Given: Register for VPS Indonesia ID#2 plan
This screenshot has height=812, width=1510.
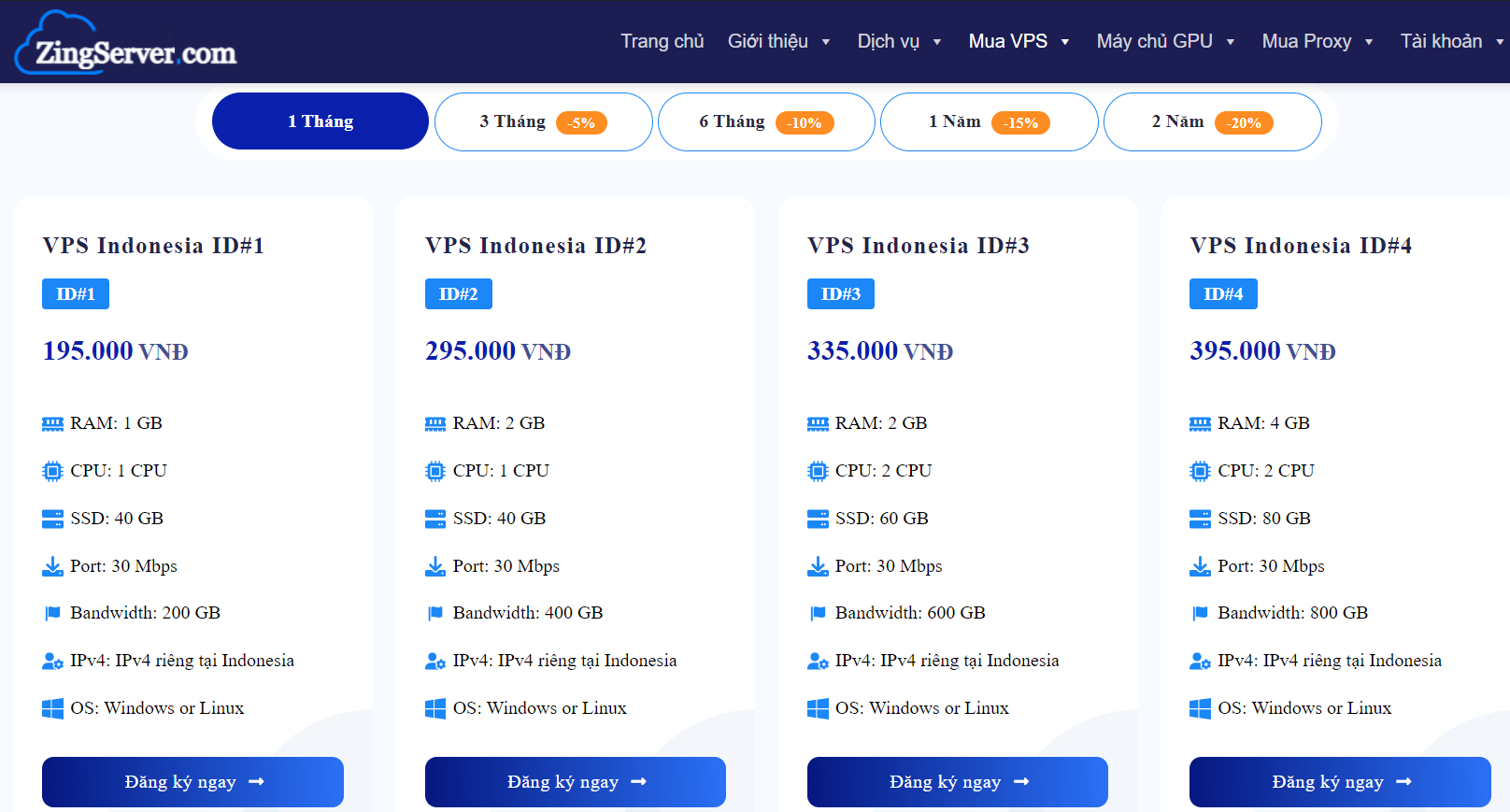Looking at the screenshot, I should [x=576, y=782].
